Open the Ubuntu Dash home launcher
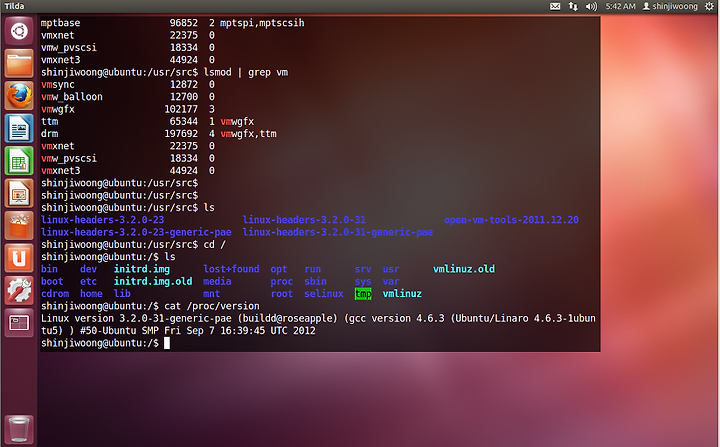This screenshot has width=720, height=447. 19,31
